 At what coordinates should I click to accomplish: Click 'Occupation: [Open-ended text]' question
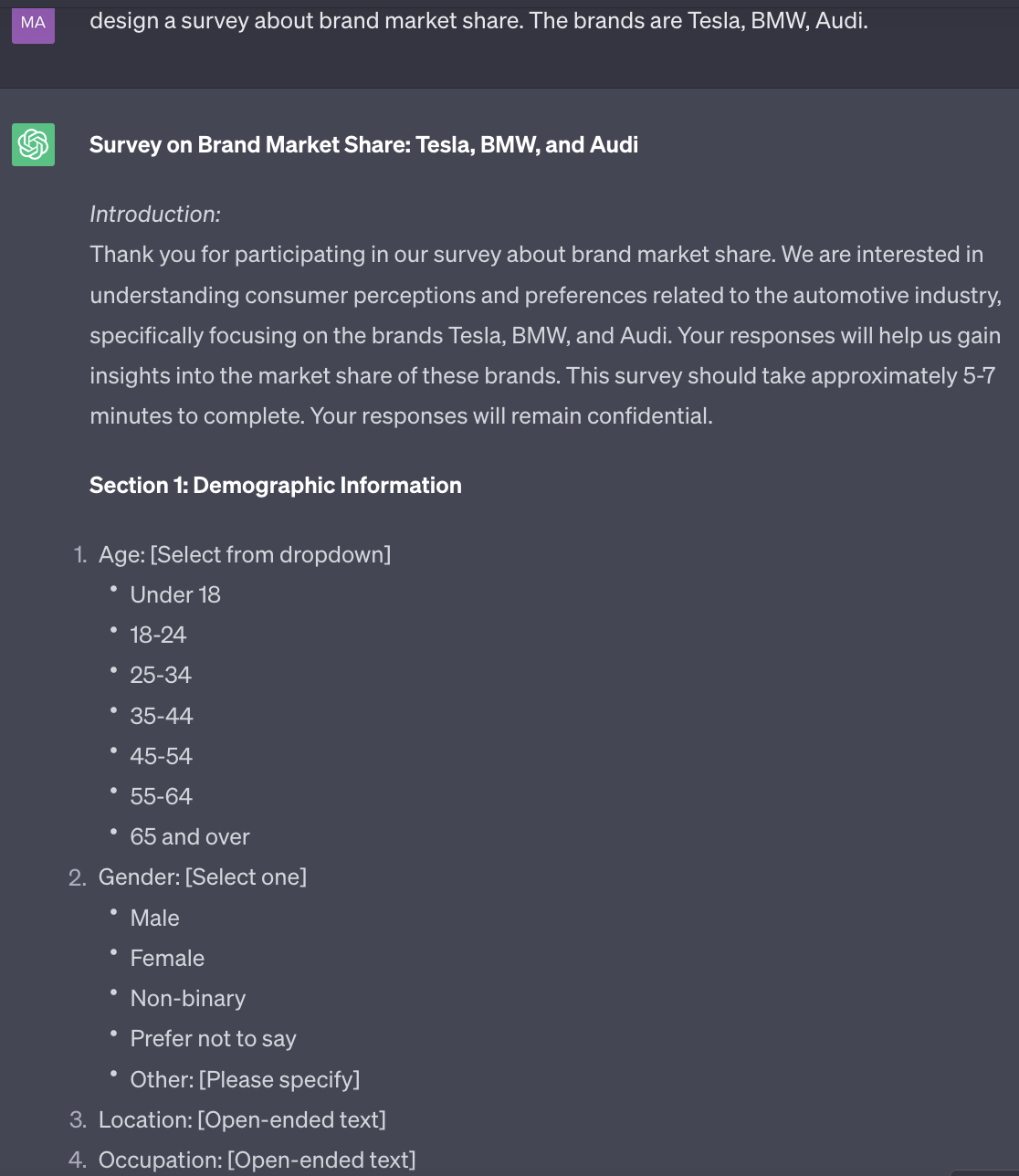257,1160
